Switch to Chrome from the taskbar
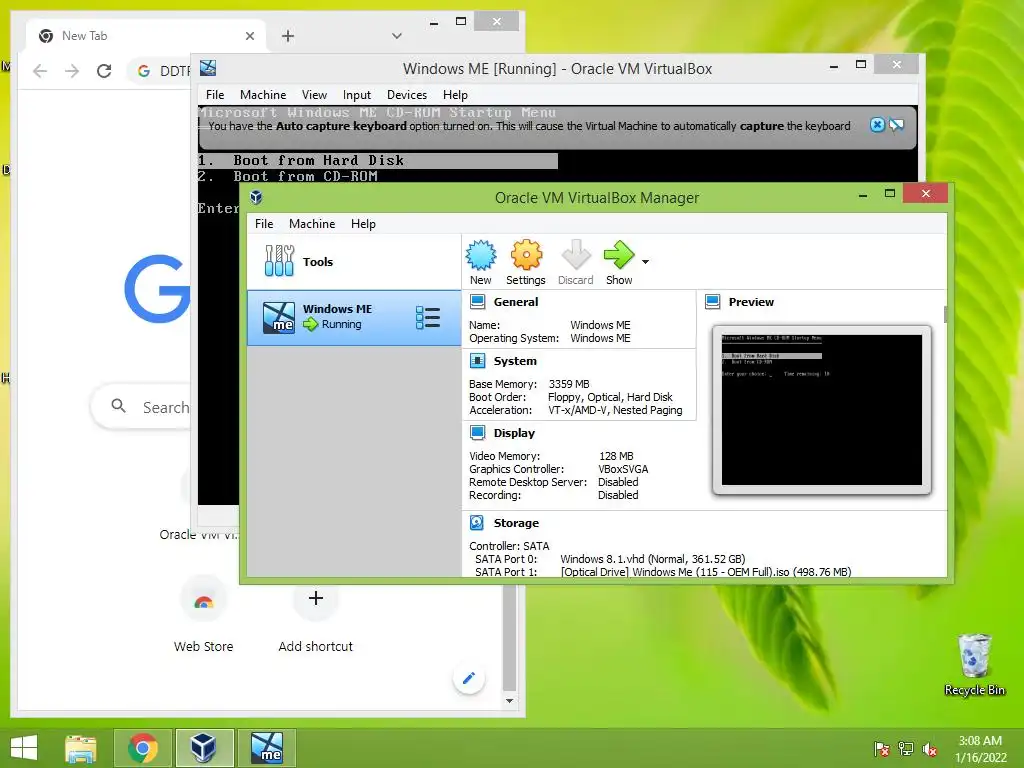Viewport: 1024px width, 768px height. coord(143,748)
